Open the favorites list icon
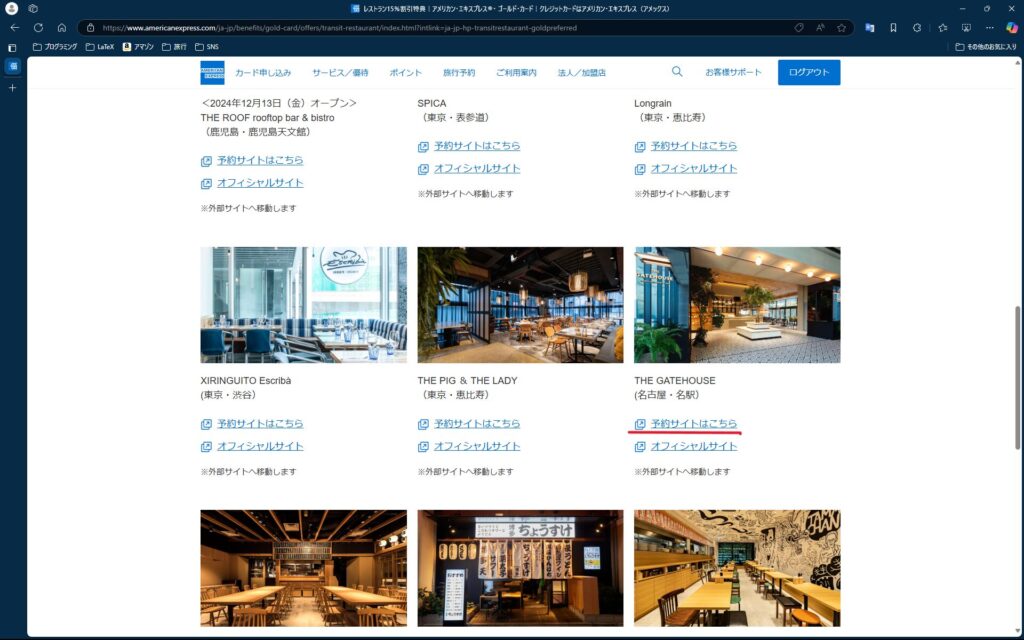This screenshot has height=640, width=1024. point(943,27)
